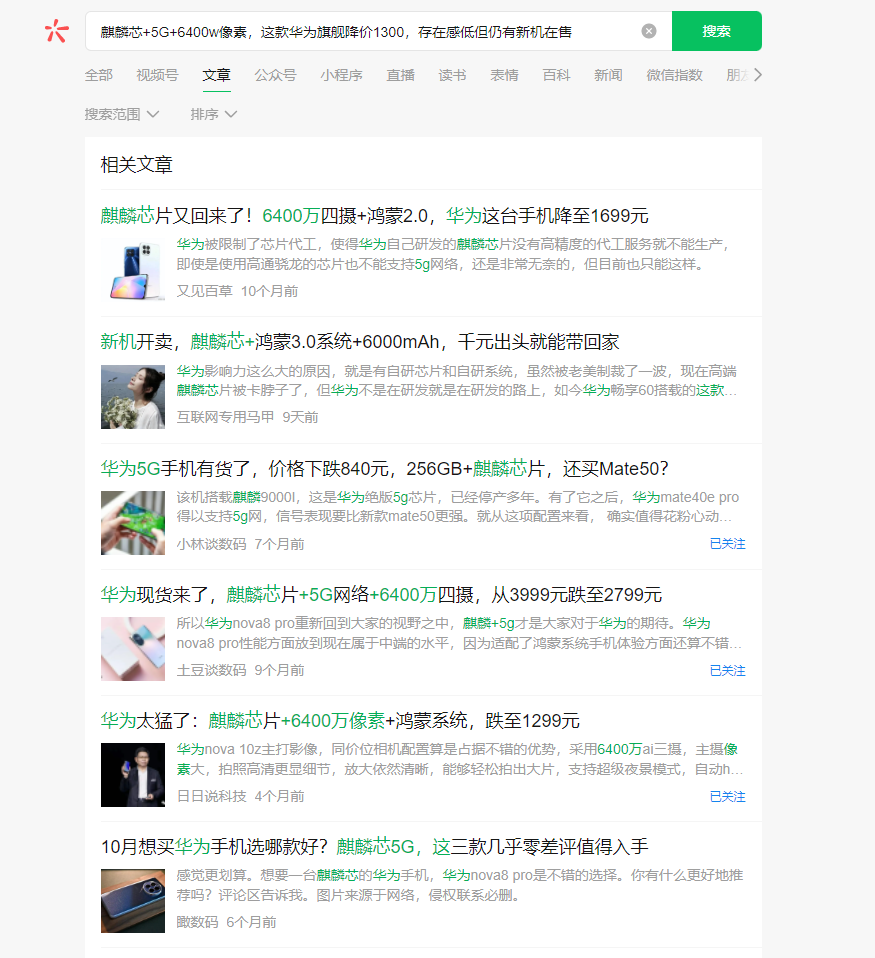Expand the 排序 dropdown

[x=213, y=114]
